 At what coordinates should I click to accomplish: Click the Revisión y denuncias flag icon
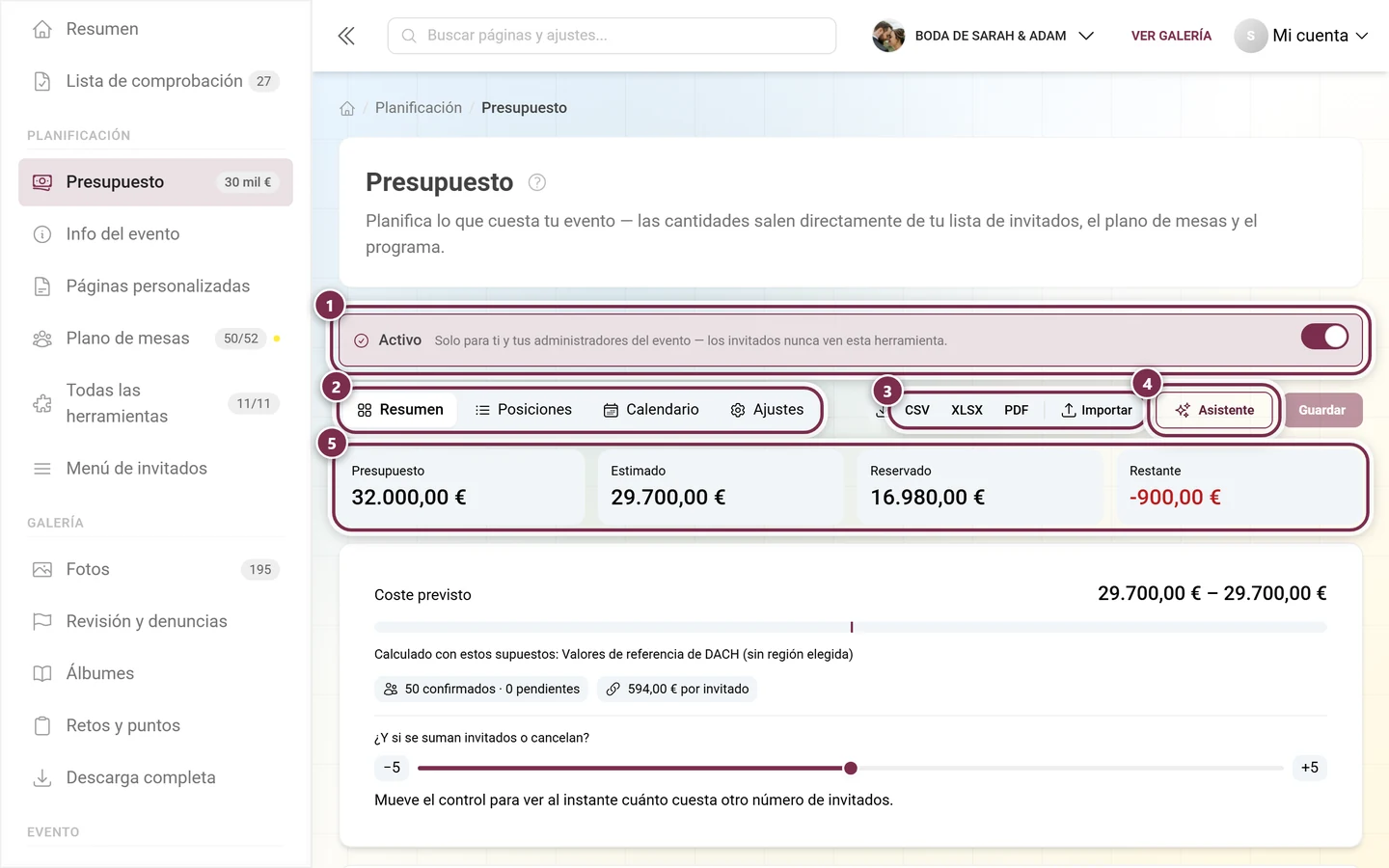[42, 622]
